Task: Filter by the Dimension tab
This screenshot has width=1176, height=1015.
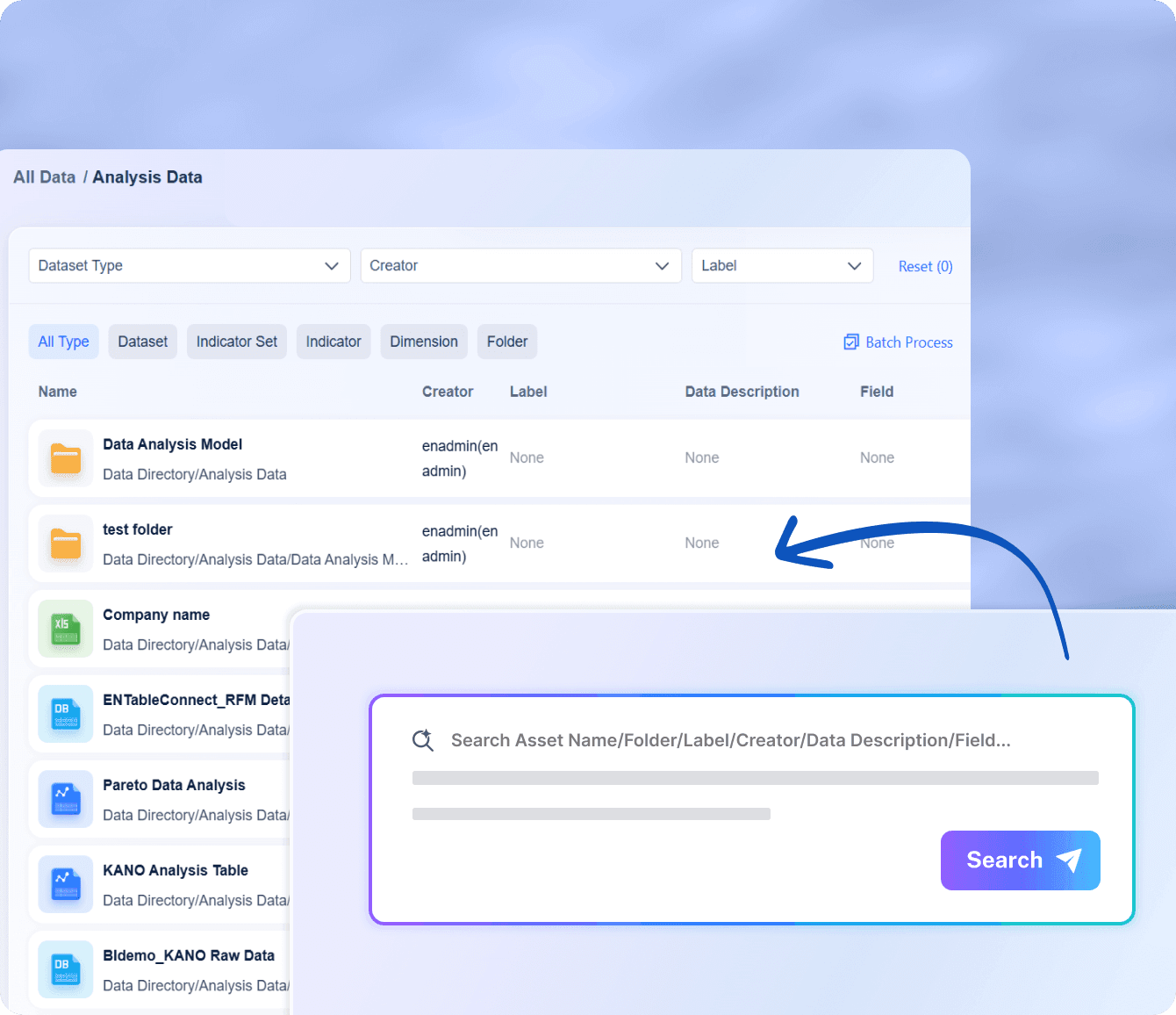Action: (423, 342)
